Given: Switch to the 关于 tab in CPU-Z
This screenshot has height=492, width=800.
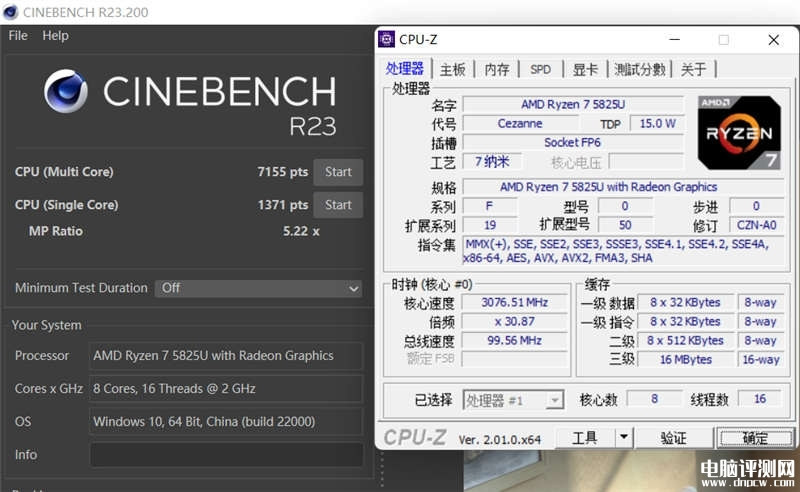Looking at the screenshot, I should pyautogui.click(x=693, y=69).
